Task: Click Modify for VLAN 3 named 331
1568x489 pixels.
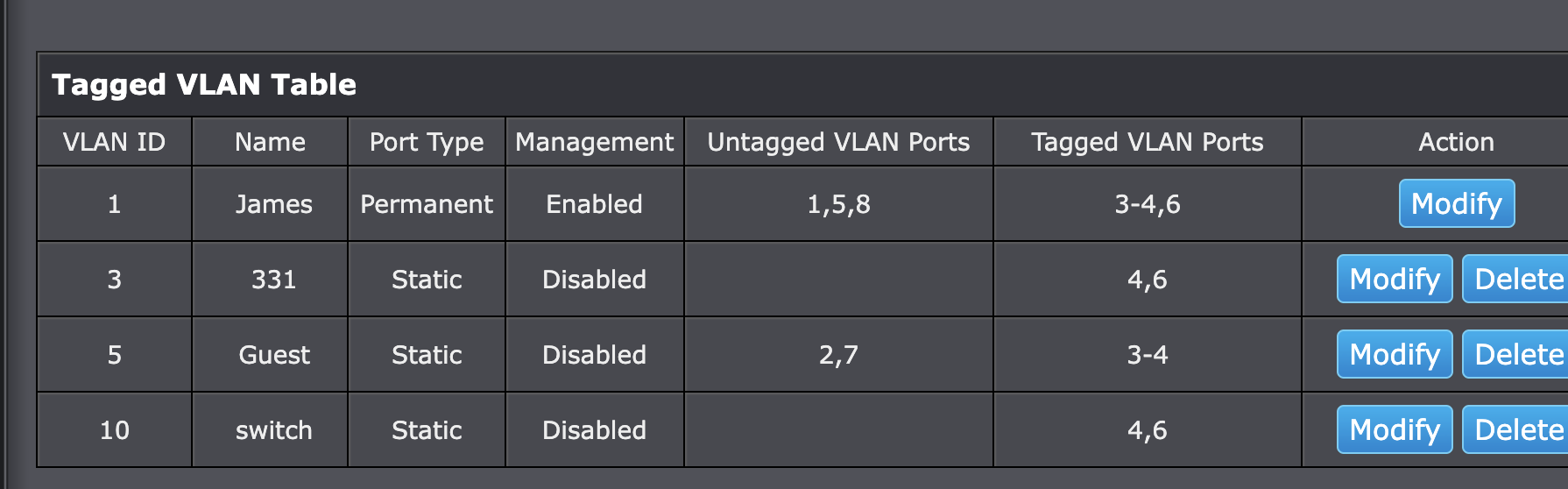Action: click(1395, 279)
